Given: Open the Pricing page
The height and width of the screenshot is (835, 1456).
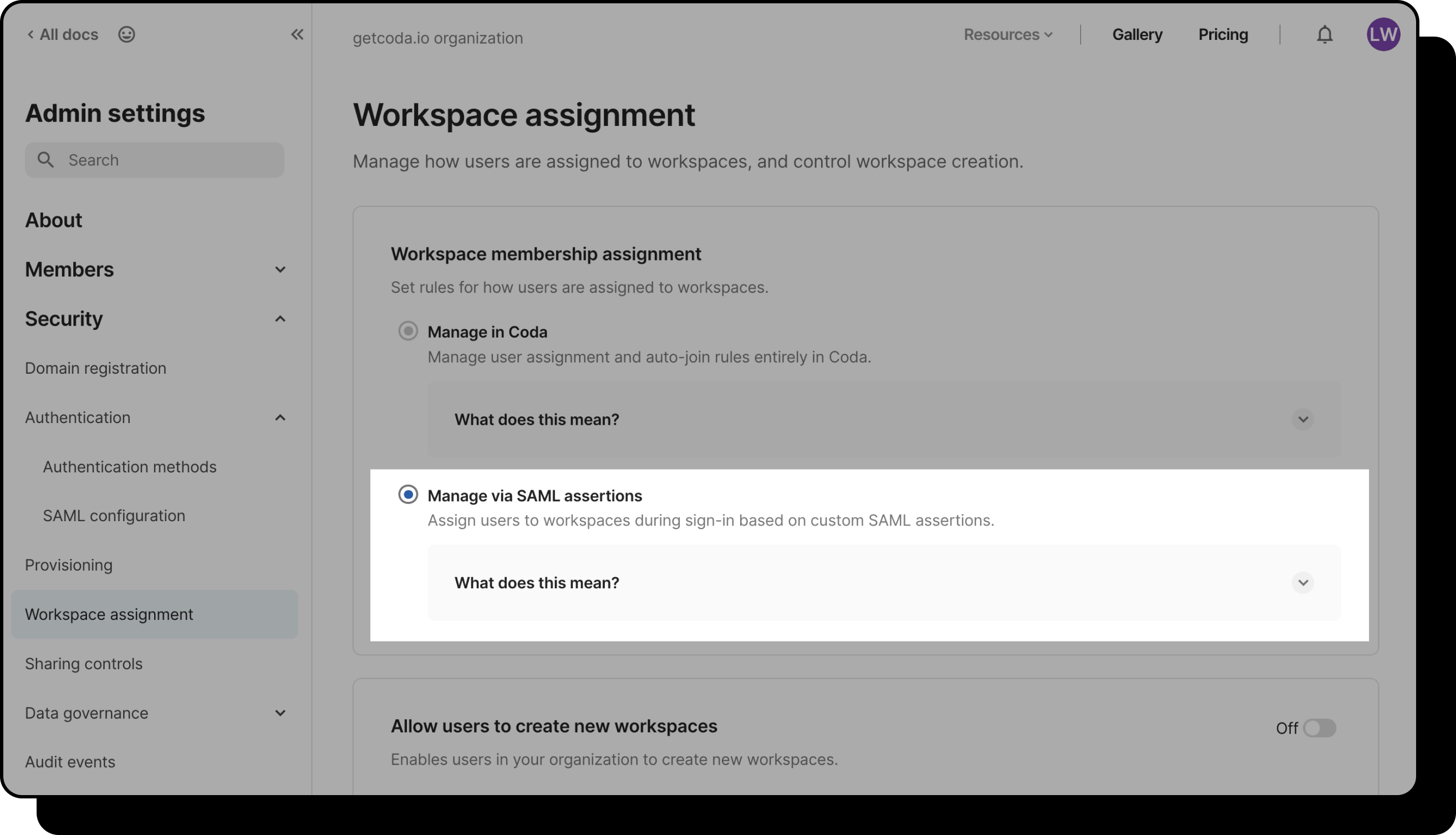Looking at the screenshot, I should (x=1223, y=34).
